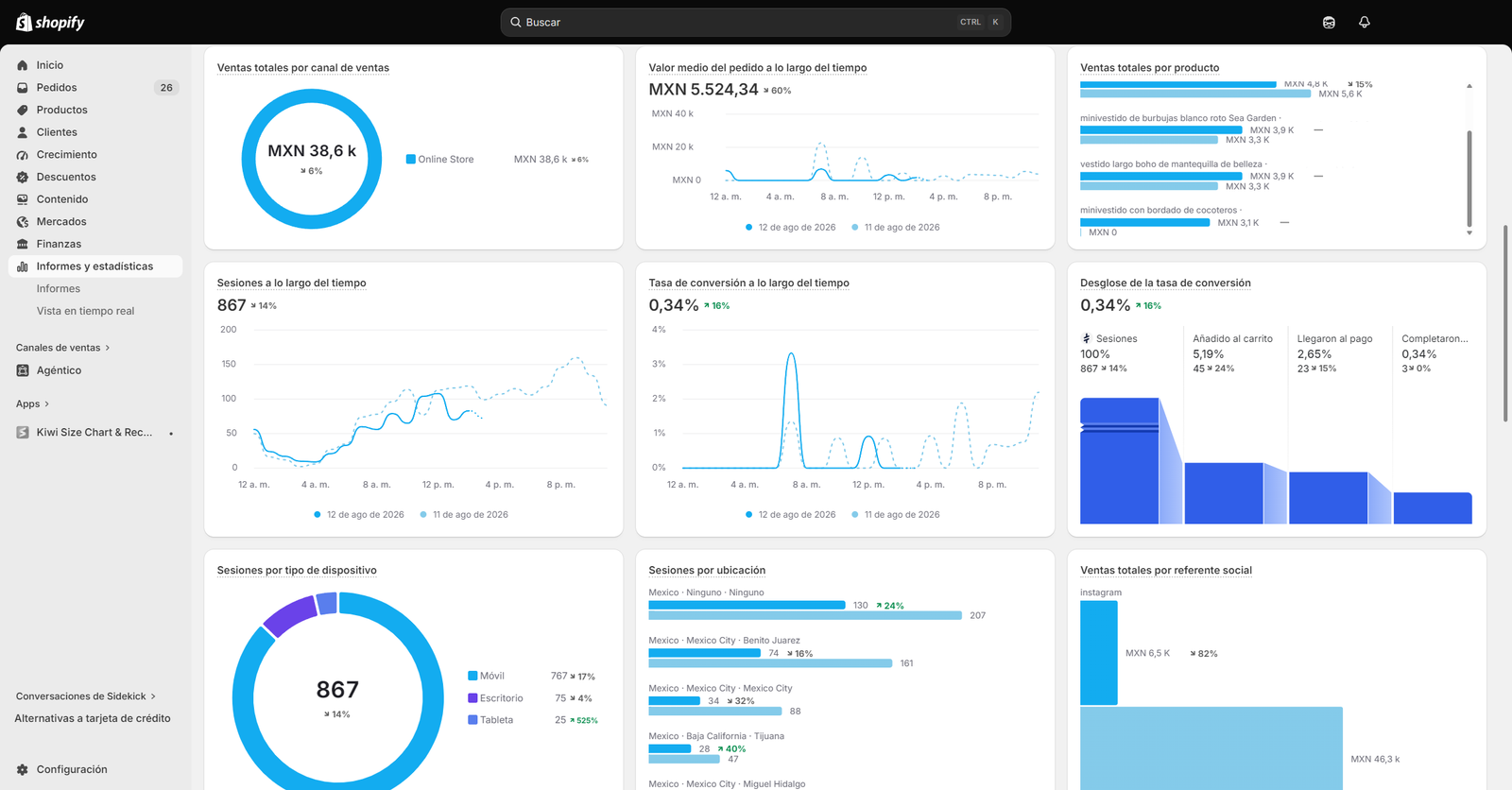
Task: Click the down arrow in the product list scrollbar
Action: click(x=1469, y=232)
